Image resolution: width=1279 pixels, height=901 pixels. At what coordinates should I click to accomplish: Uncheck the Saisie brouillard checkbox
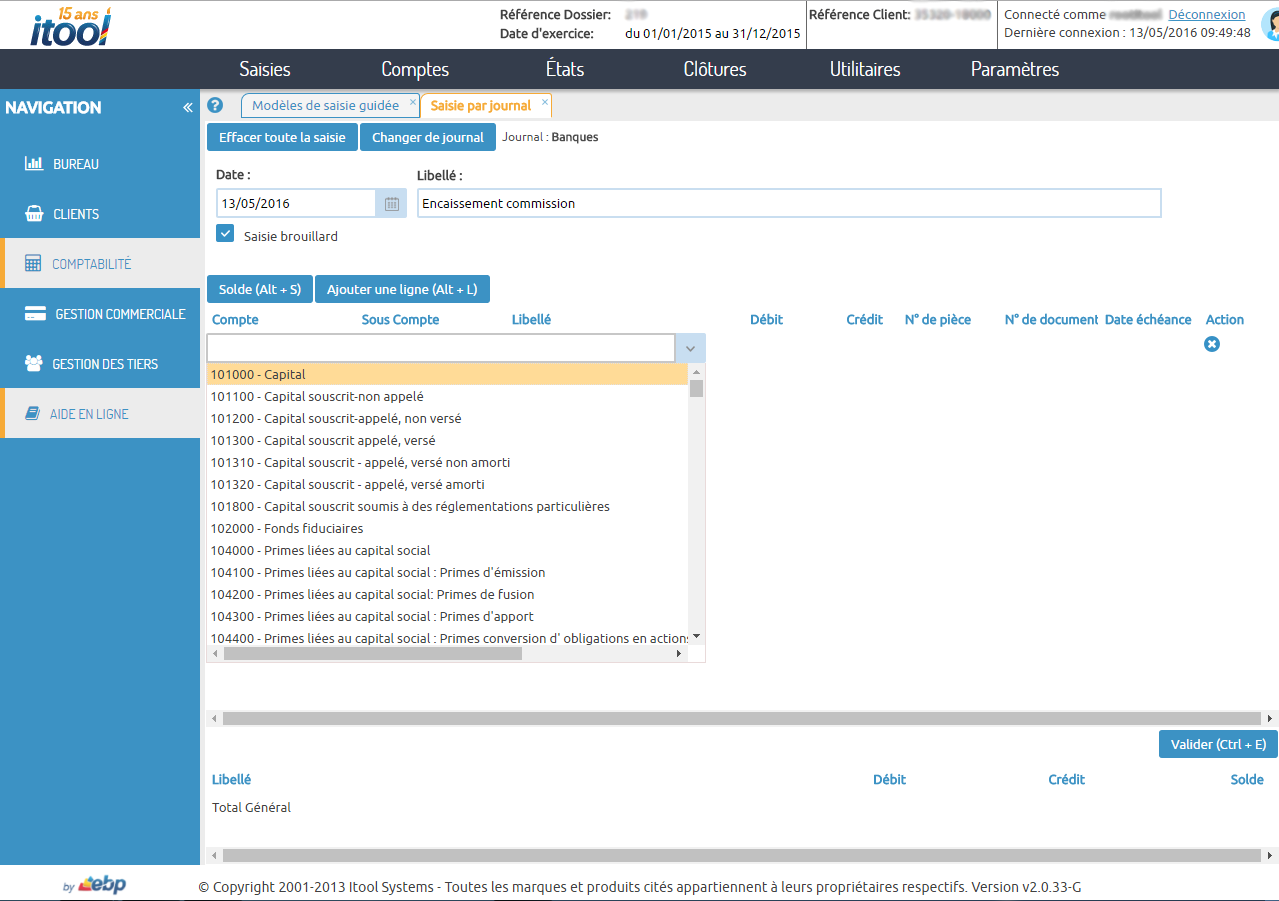(x=225, y=233)
